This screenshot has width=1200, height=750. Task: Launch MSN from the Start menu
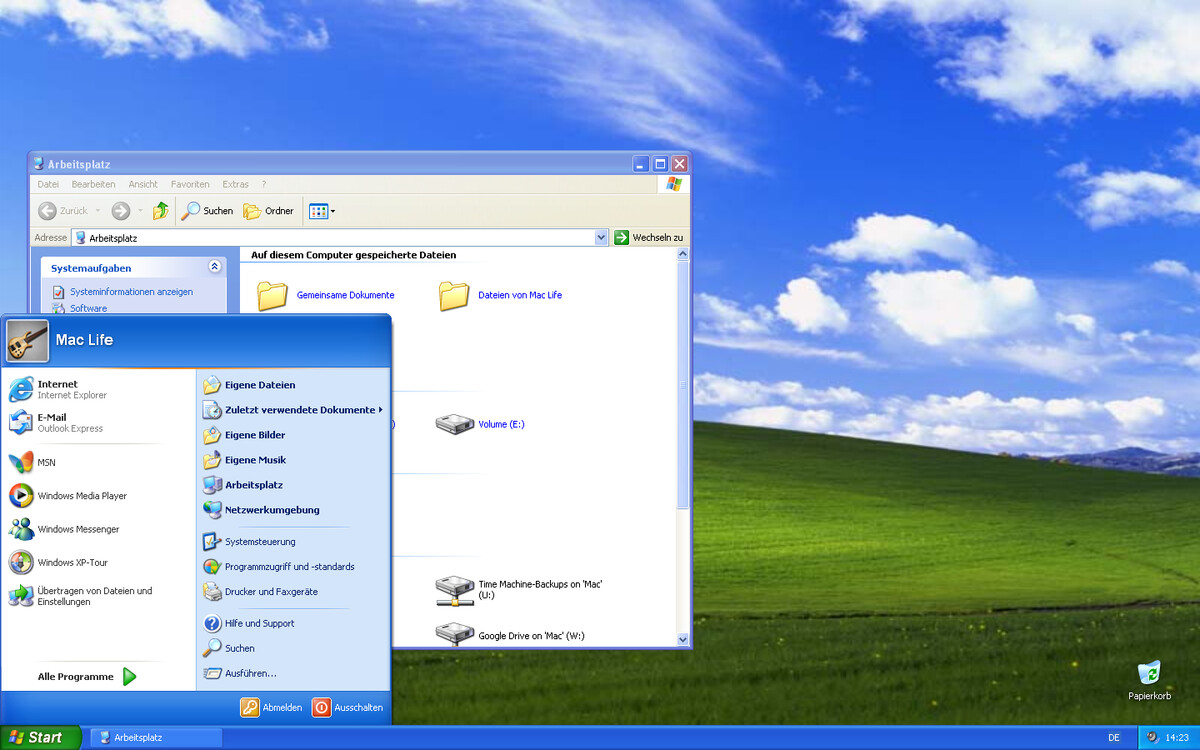coord(47,461)
